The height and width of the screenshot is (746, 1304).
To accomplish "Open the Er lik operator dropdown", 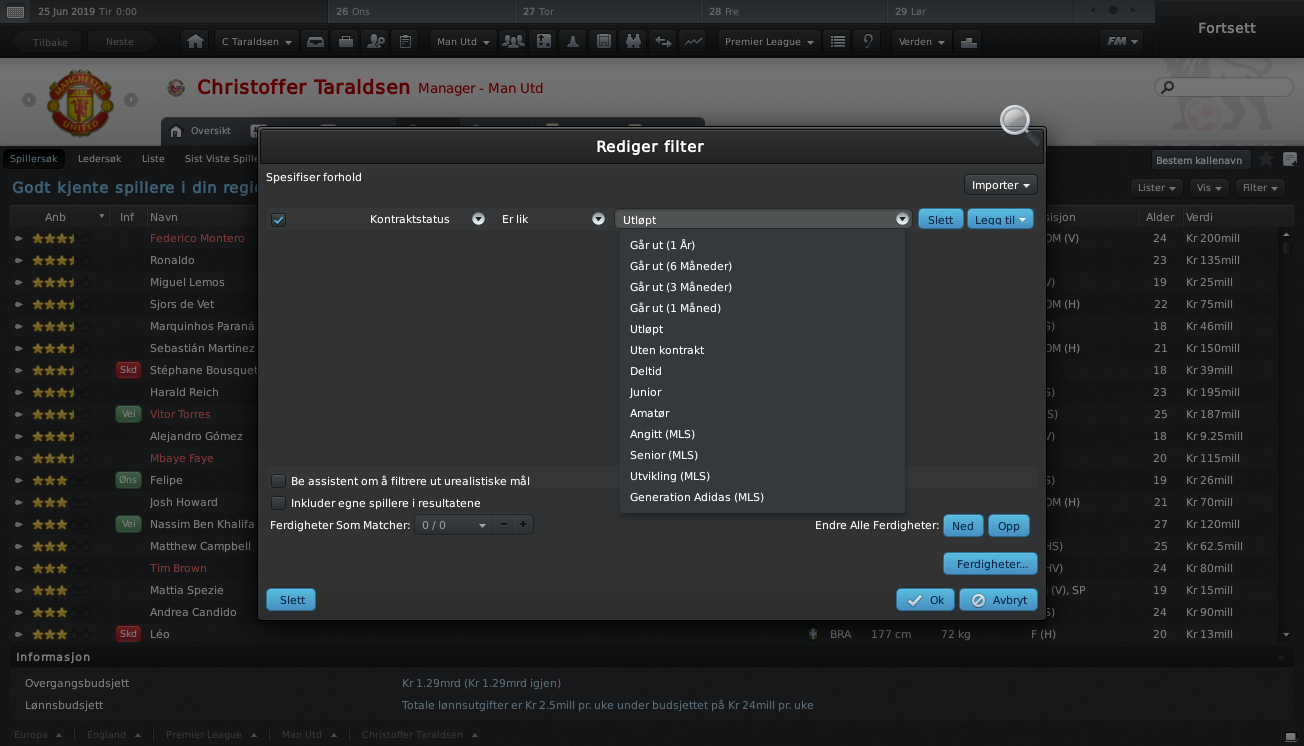I will coord(598,219).
